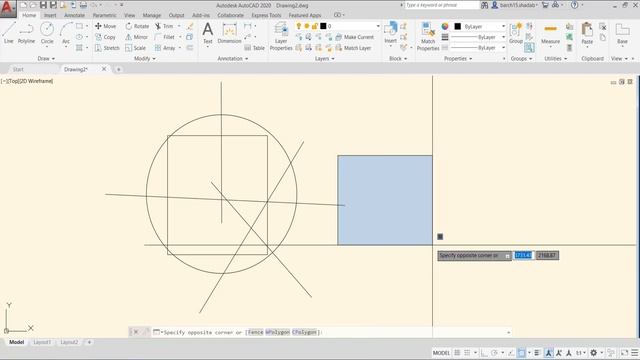Open the Parametric ribbon tab
The width and height of the screenshot is (640, 360).
click(x=104, y=15)
